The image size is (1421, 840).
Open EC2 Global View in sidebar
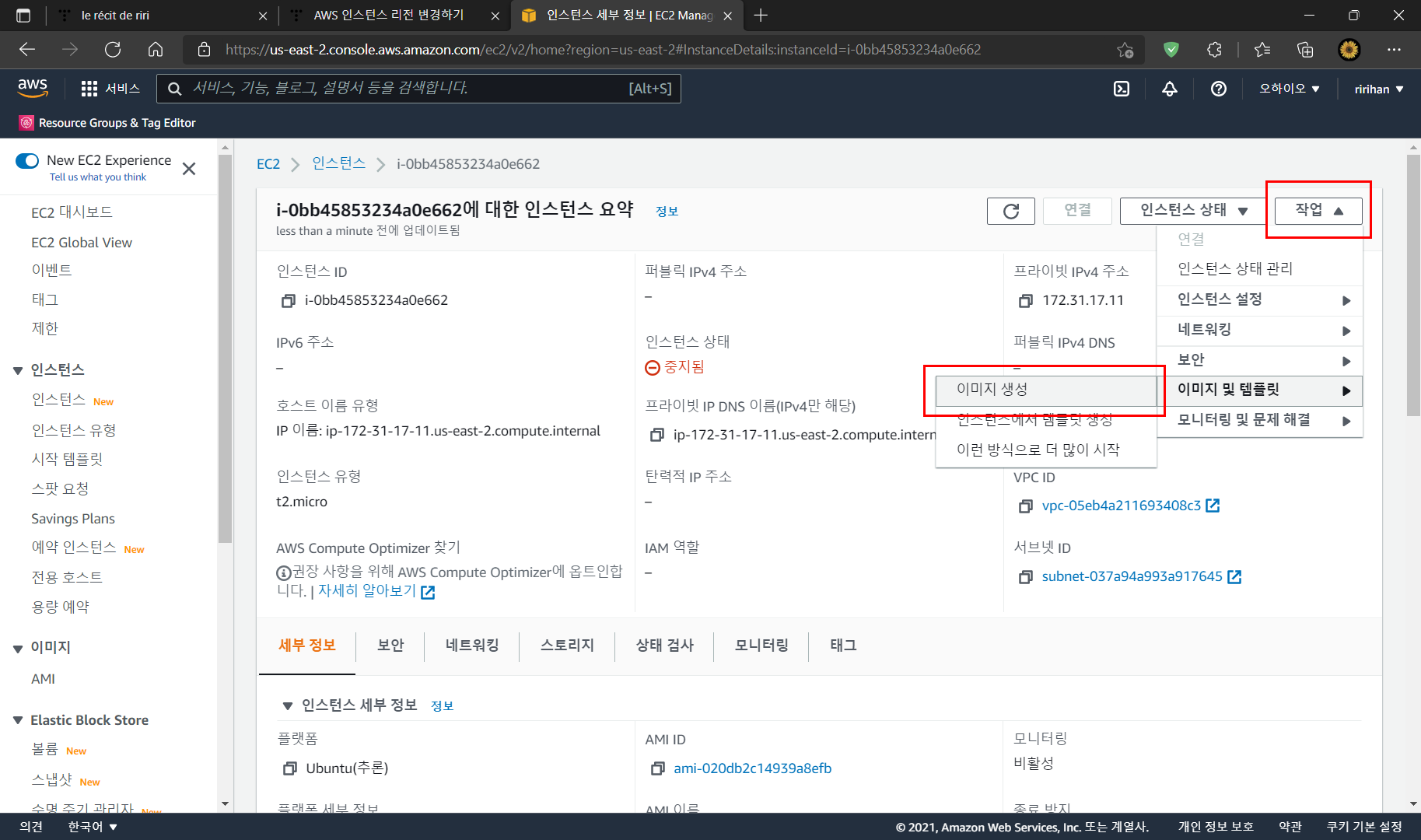tap(82, 243)
